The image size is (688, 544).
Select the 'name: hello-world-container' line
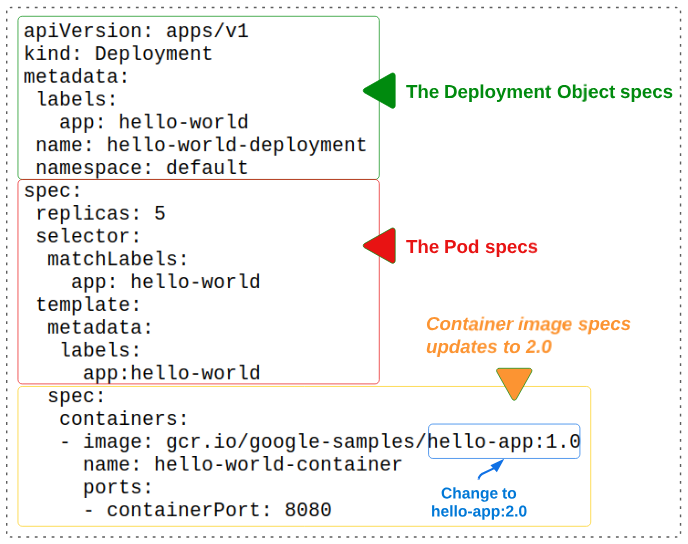[242, 464]
